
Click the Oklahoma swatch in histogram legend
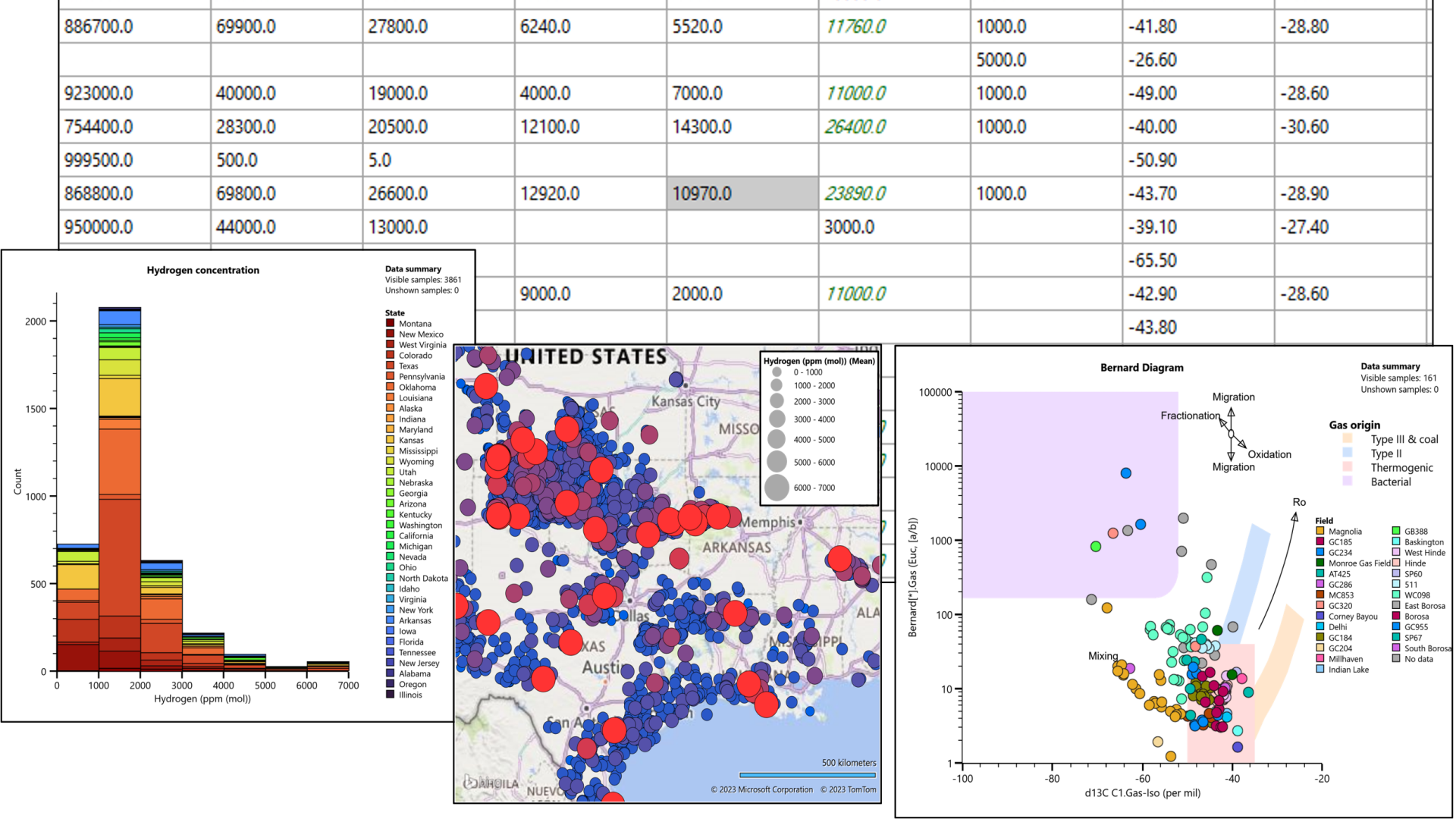pos(391,387)
